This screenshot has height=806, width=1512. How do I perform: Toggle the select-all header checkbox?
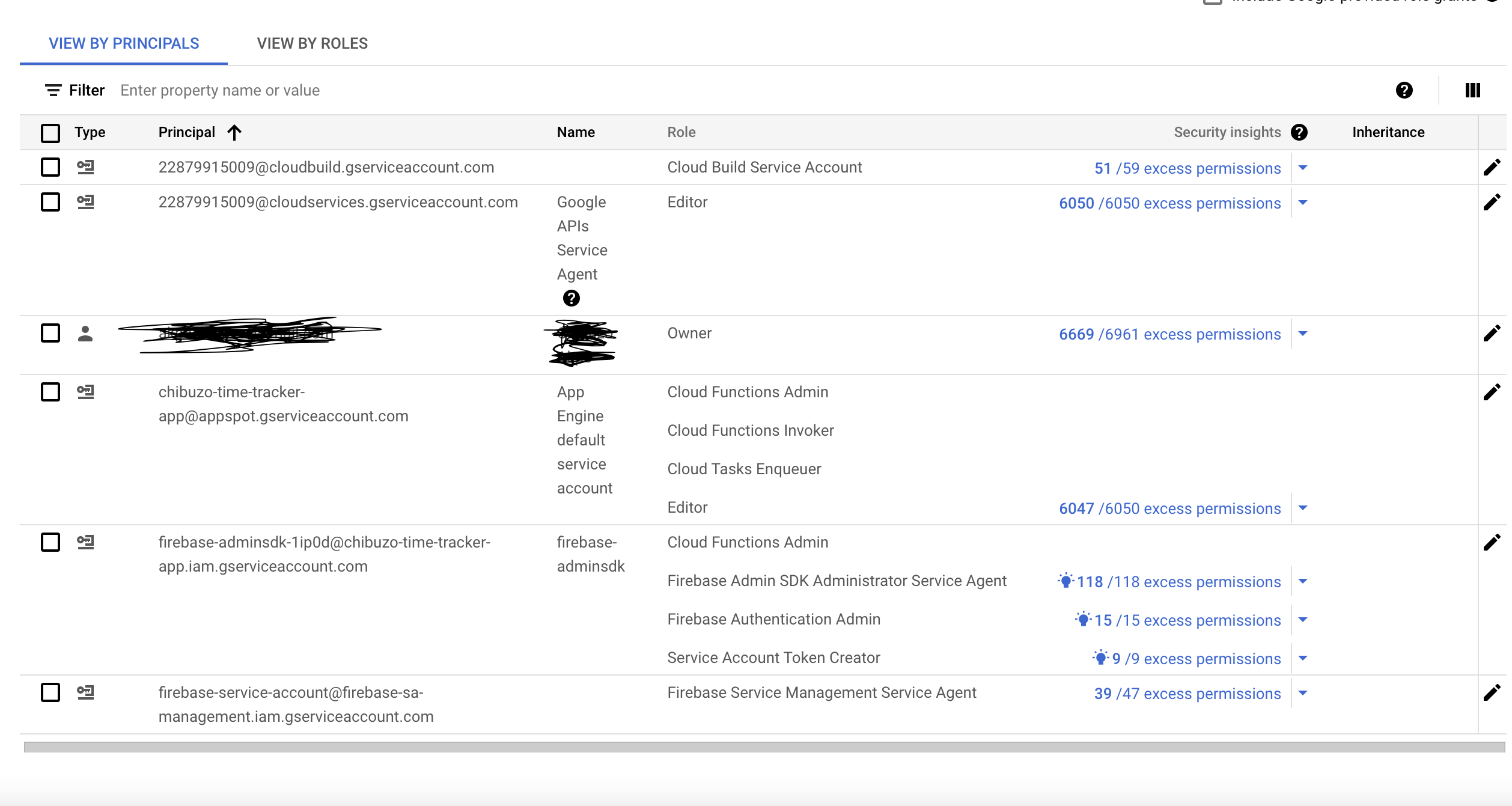pos(50,133)
